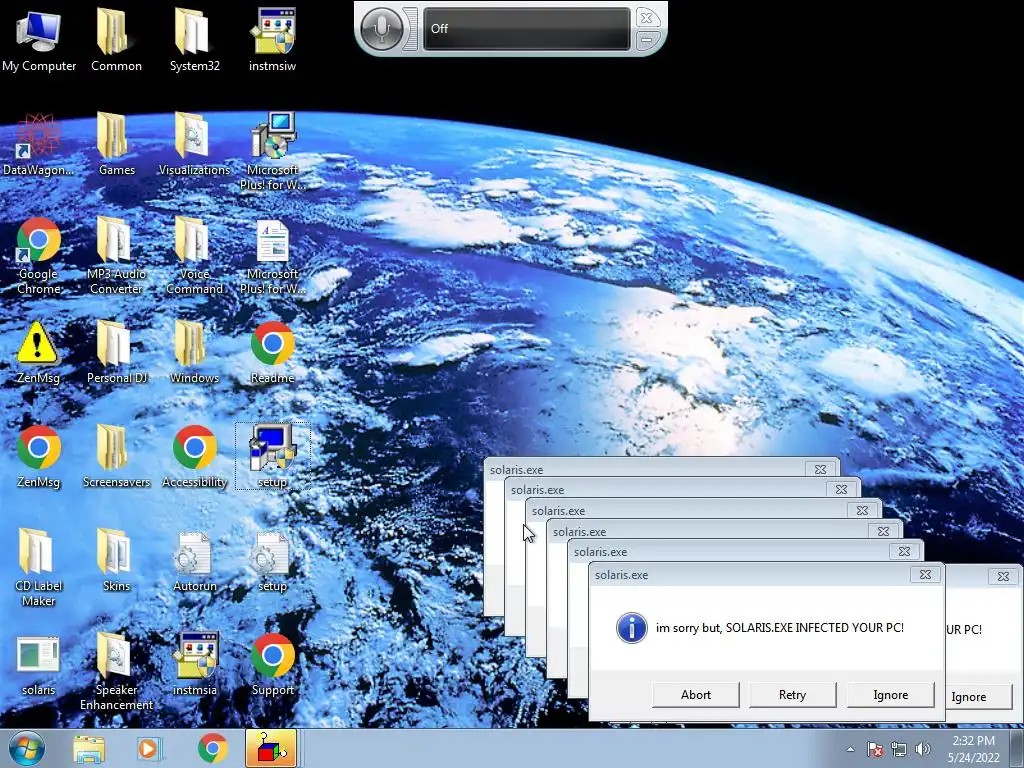
Task: Select the highlighted setup installer icon
Action: coord(272,455)
